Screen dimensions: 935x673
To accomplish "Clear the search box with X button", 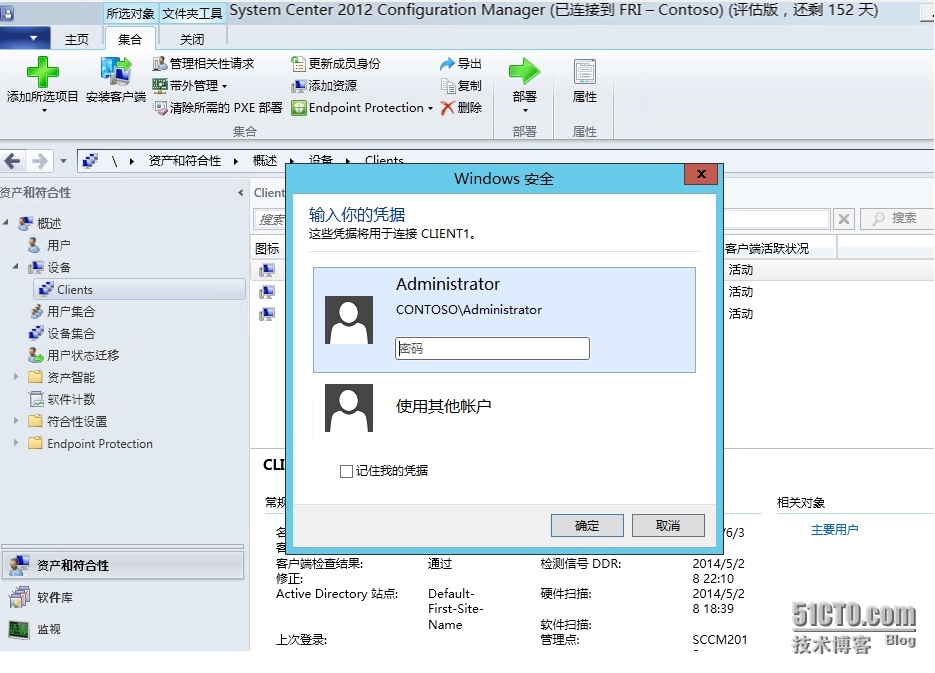I will (x=844, y=219).
